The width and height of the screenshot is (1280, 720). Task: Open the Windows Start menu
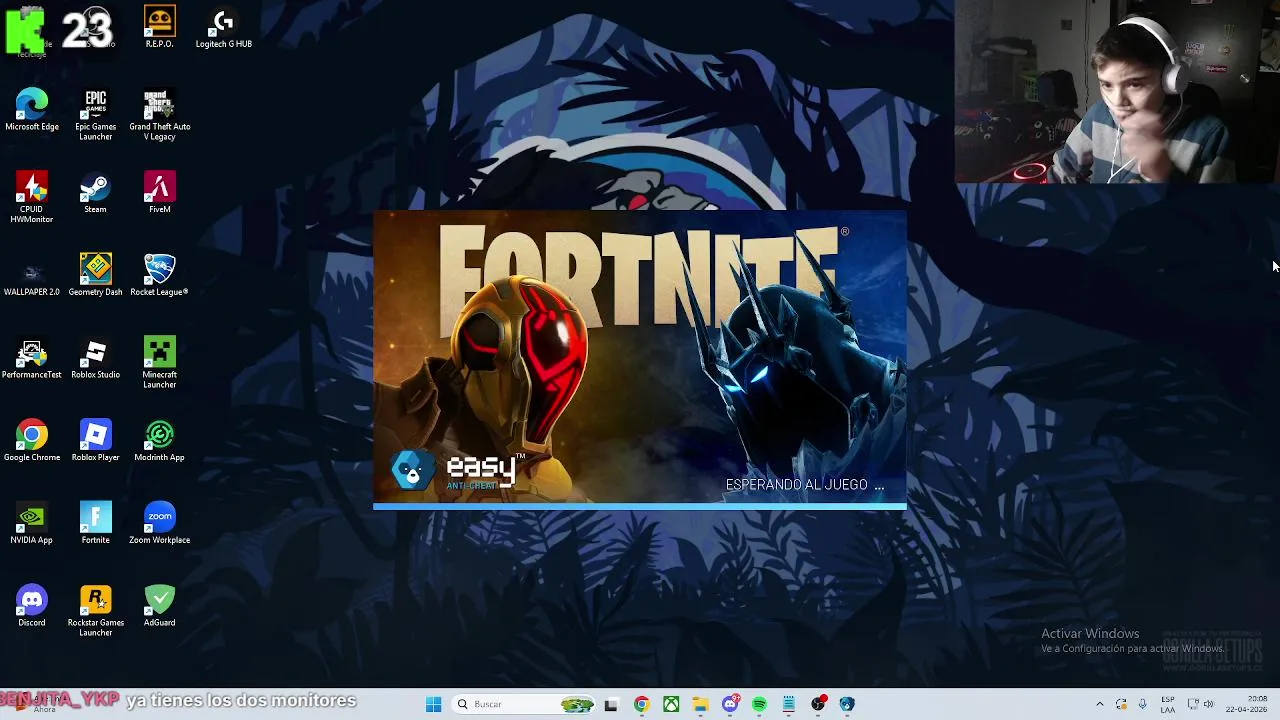click(x=433, y=704)
